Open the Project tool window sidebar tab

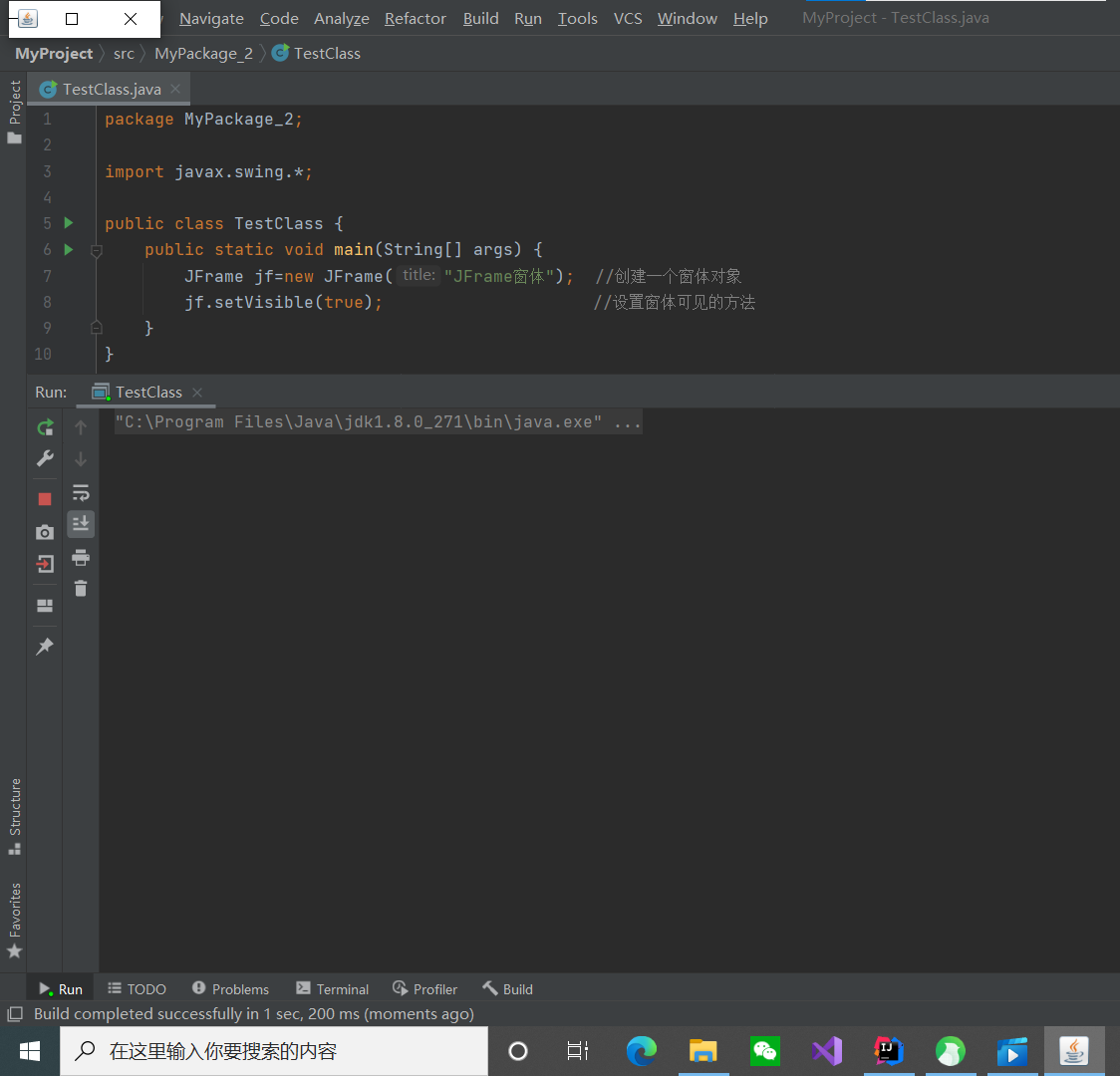click(14, 112)
